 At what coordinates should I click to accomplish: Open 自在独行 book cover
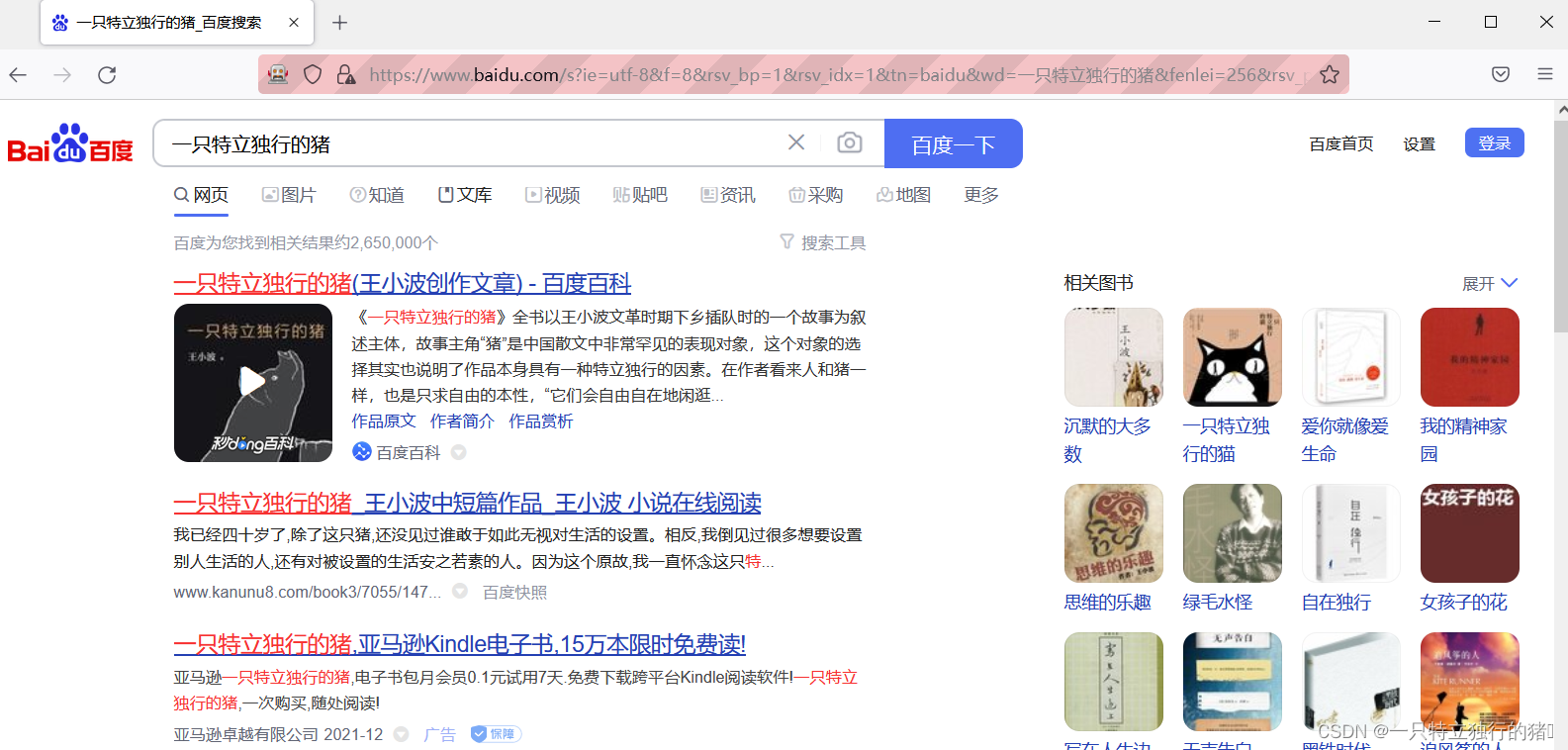[1351, 533]
